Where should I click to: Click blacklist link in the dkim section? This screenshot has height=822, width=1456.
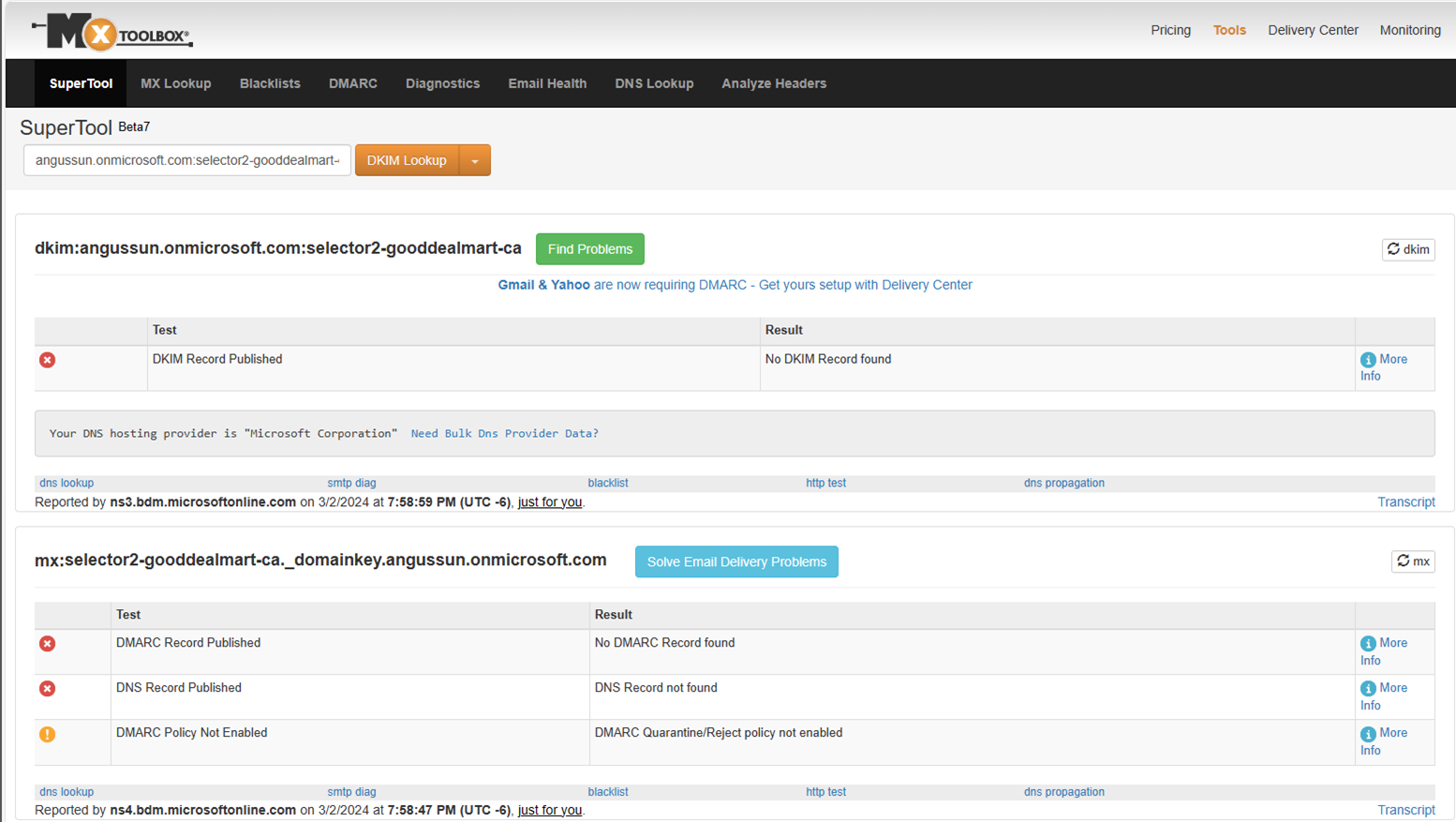point(608,483)
